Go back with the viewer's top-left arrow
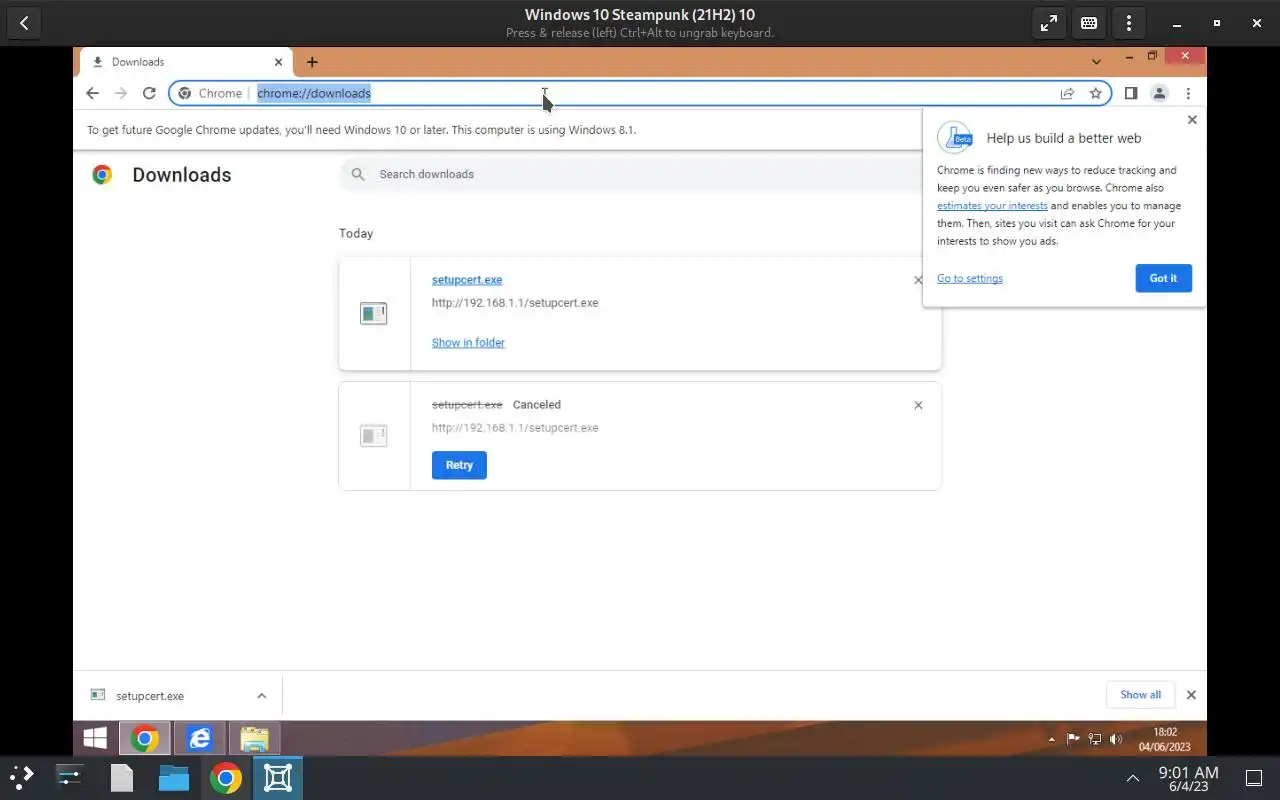The height and width of the screenshot is (800, 1280). coord(24,23)
